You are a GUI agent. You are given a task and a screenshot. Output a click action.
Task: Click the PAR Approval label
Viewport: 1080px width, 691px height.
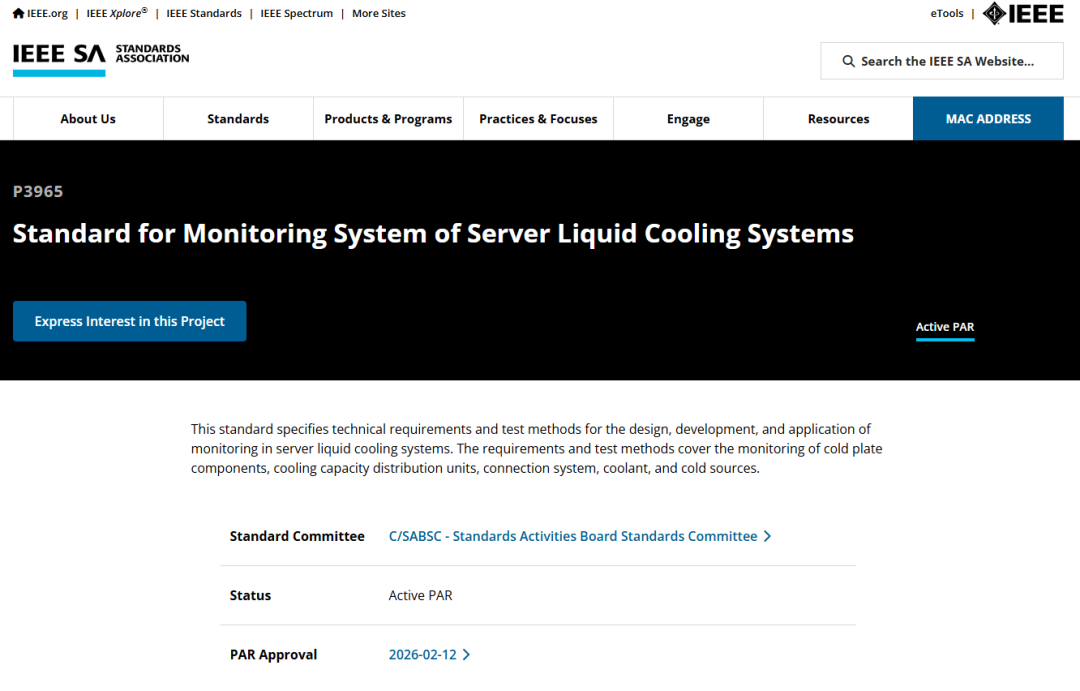tap(273, 654)
